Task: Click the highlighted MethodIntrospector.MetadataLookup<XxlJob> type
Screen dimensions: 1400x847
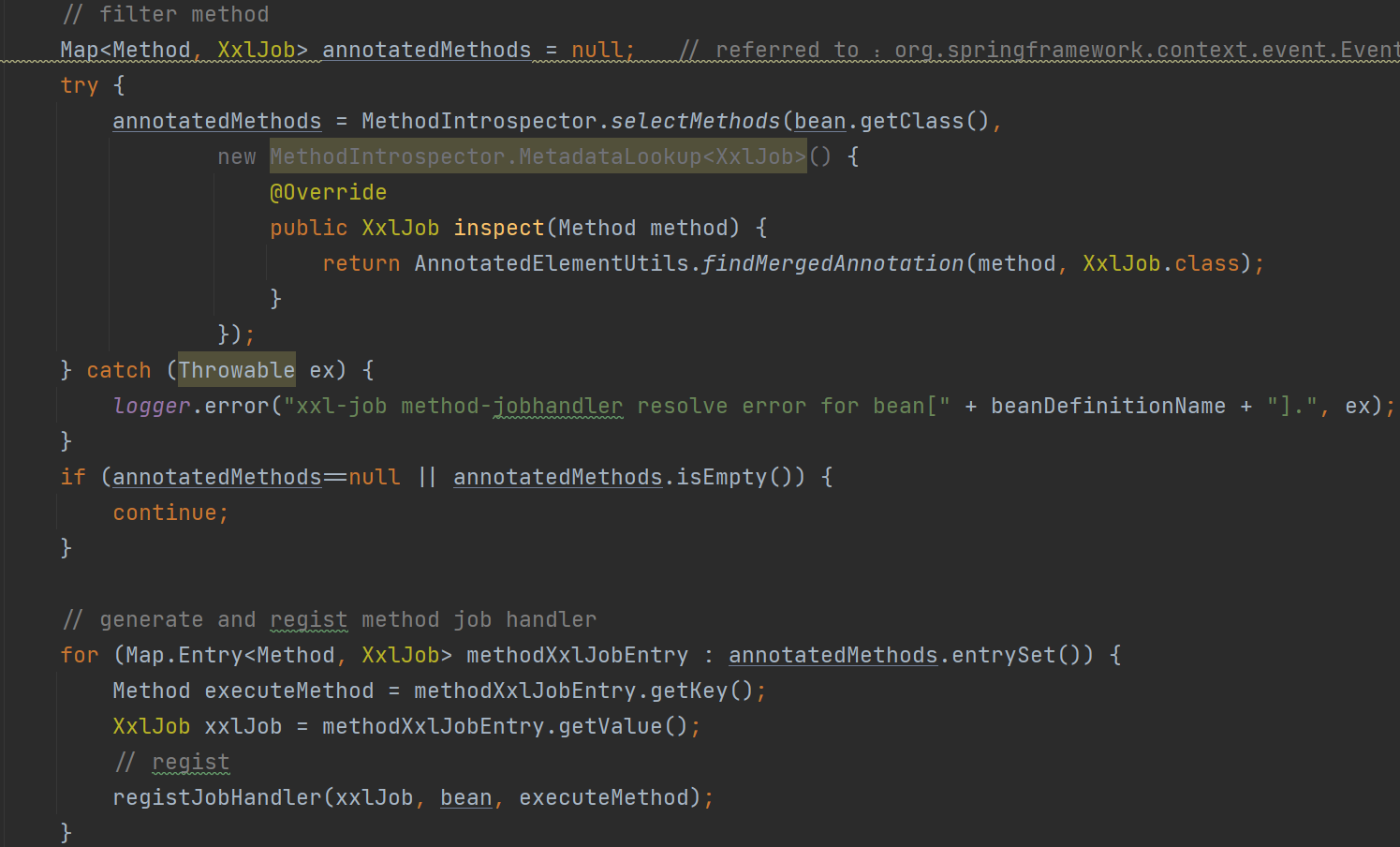Action: tap(538, 156)
